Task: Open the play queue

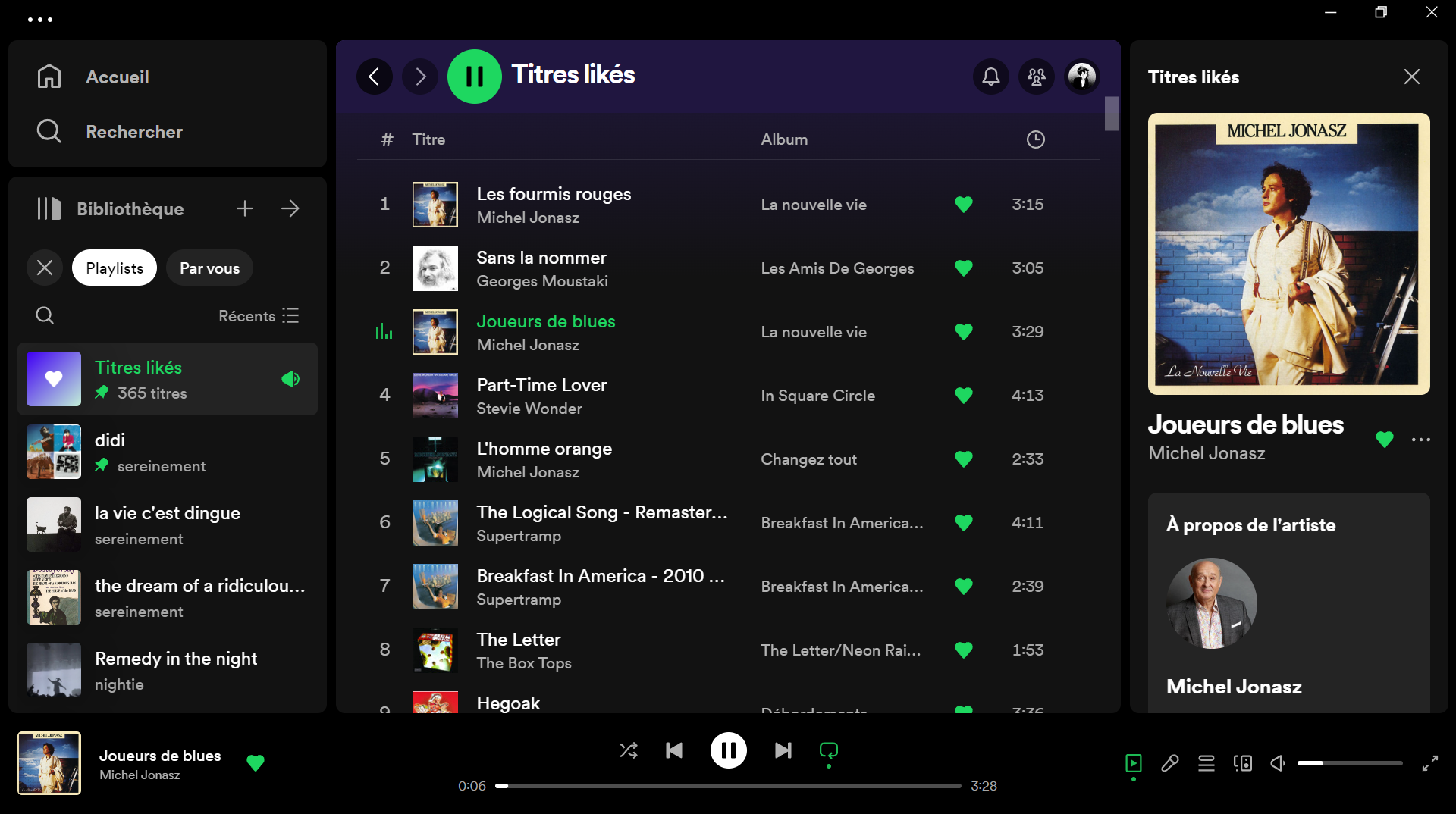Action: coord(1207,763)
